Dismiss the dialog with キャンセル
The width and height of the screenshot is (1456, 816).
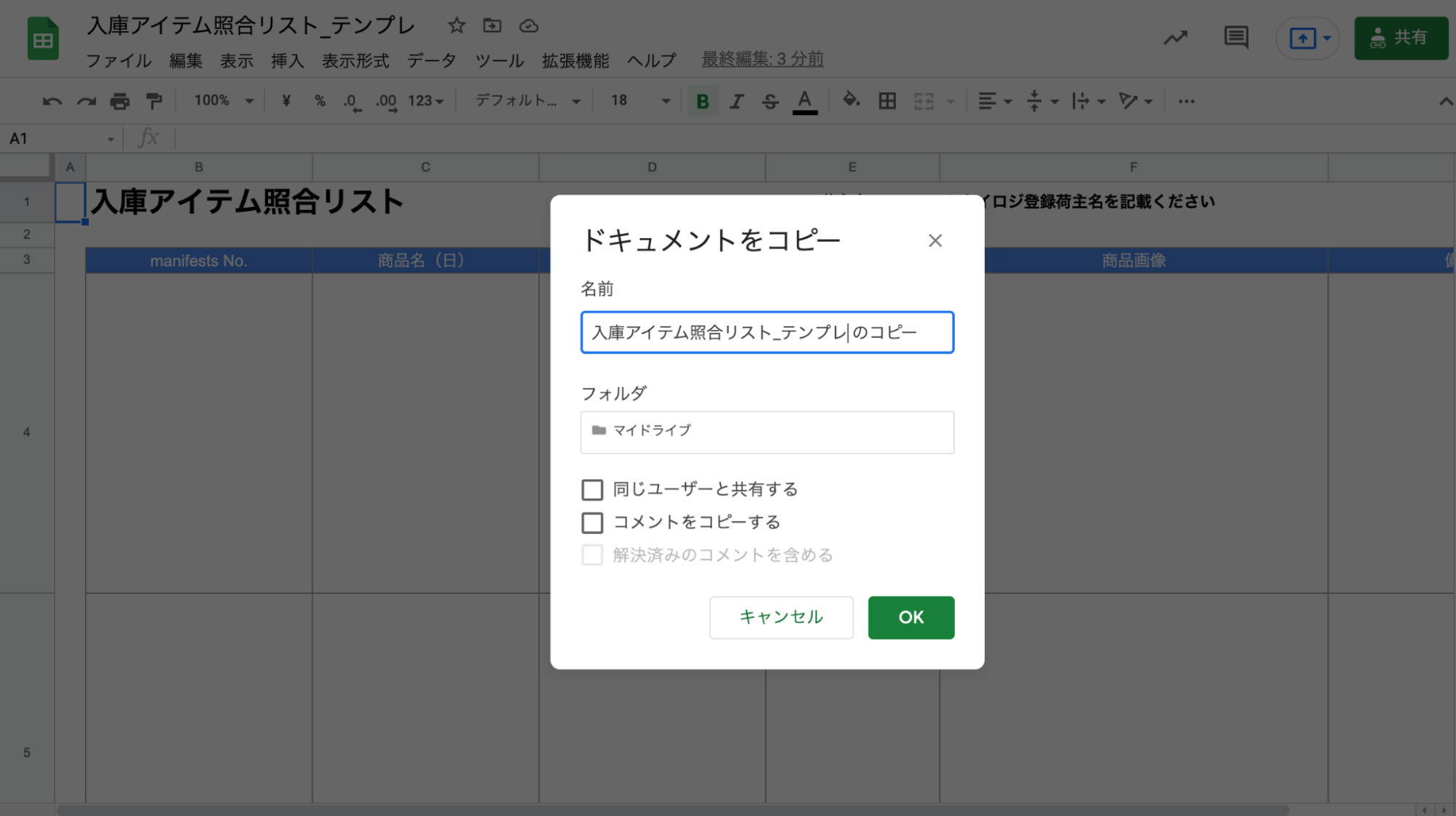pos(780,617)
